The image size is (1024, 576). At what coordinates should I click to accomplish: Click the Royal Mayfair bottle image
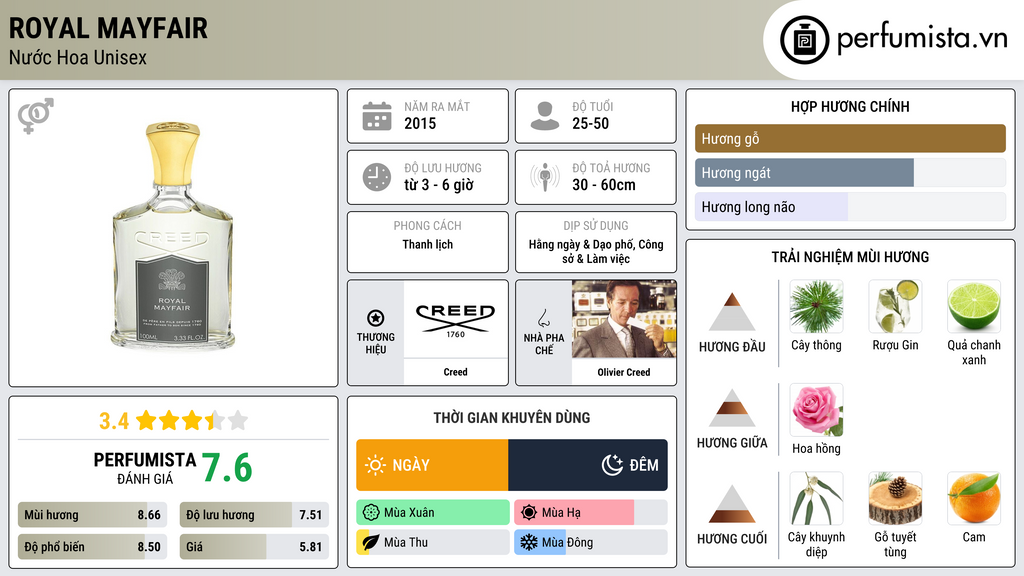tap(173, 236)
